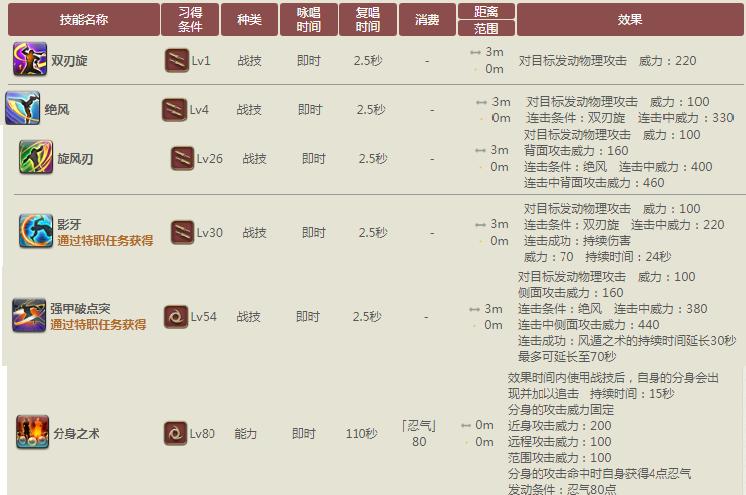This screenshot has width=746, height=495.
Task: Click 威力：220 in 双刃旋 effect
Action: pos(667,61)
